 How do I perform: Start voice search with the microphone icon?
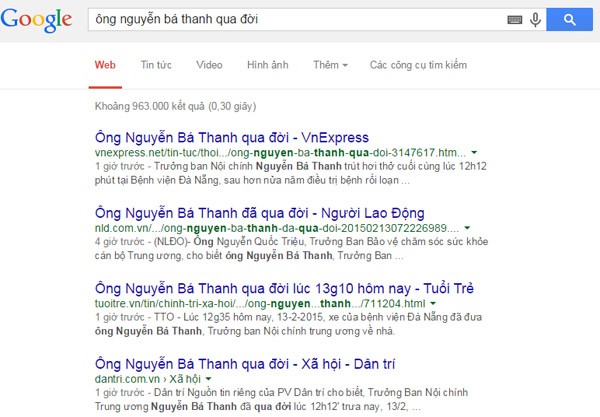[x=535, y=20]
